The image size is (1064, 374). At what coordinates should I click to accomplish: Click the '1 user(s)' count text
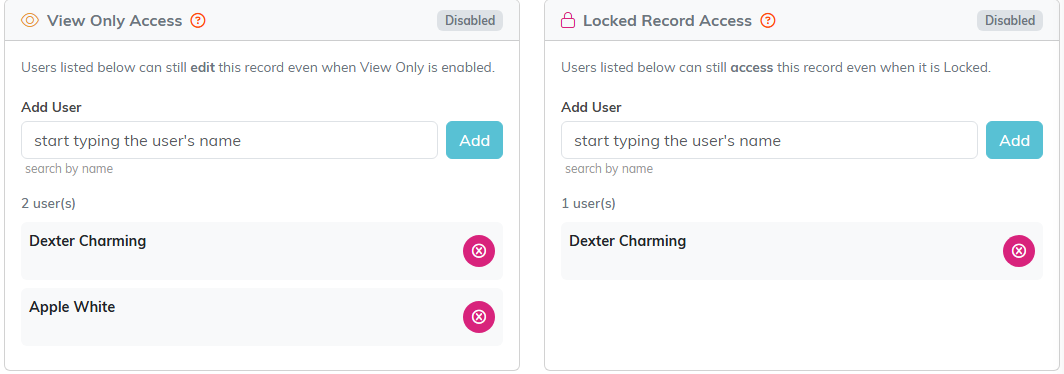point(588,204)
